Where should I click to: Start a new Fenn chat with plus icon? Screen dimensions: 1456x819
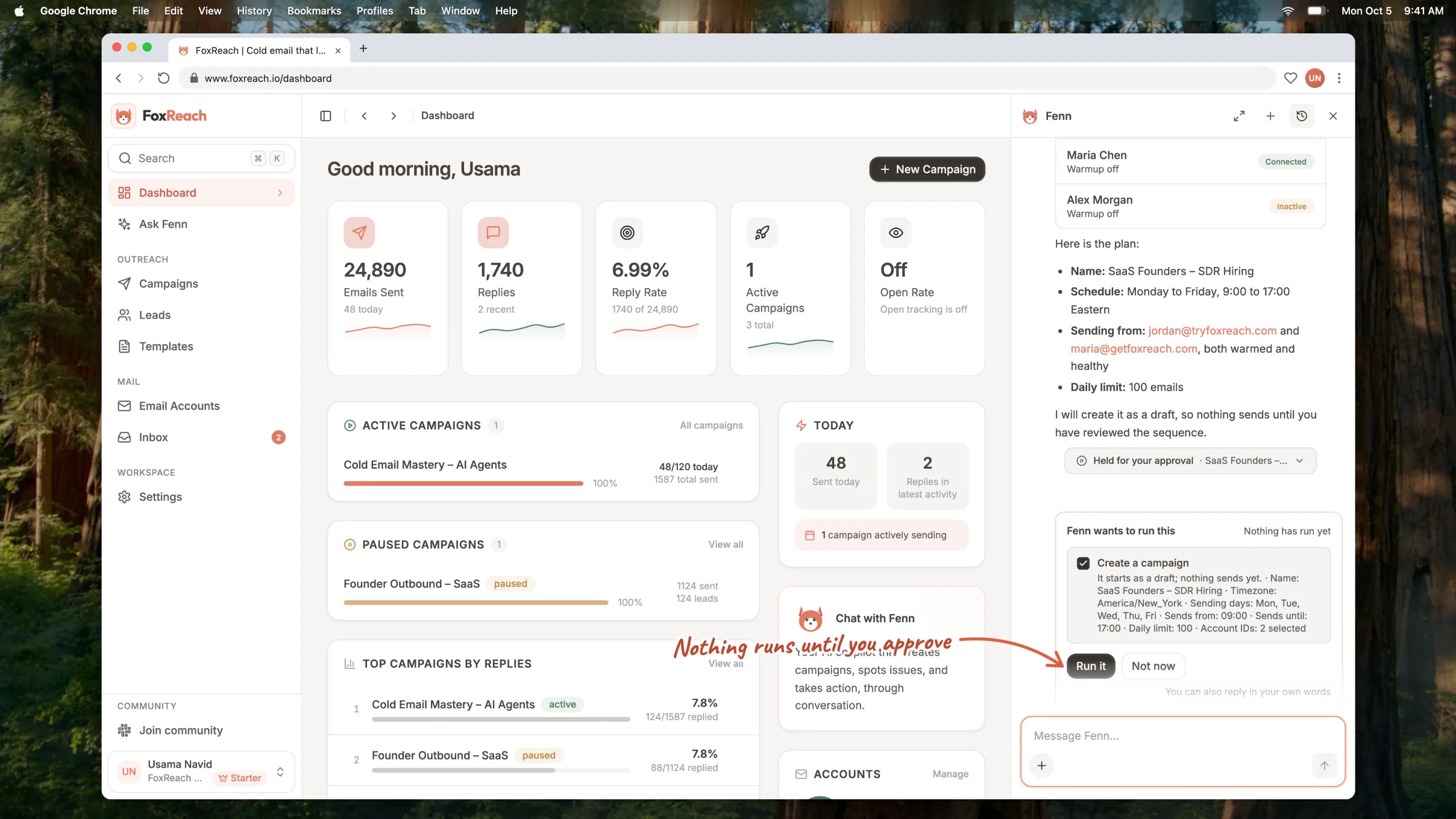click(x=1270, y=116)
